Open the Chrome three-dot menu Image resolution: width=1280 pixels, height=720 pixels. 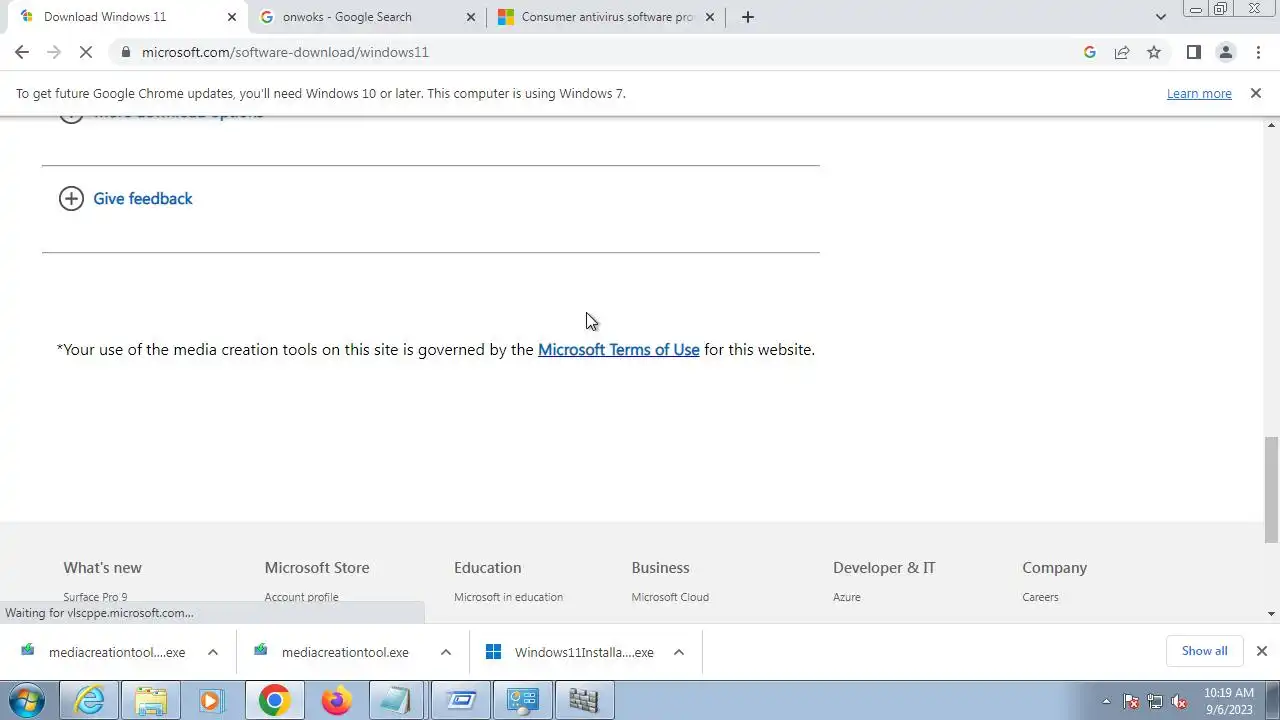coord(1258,52)
